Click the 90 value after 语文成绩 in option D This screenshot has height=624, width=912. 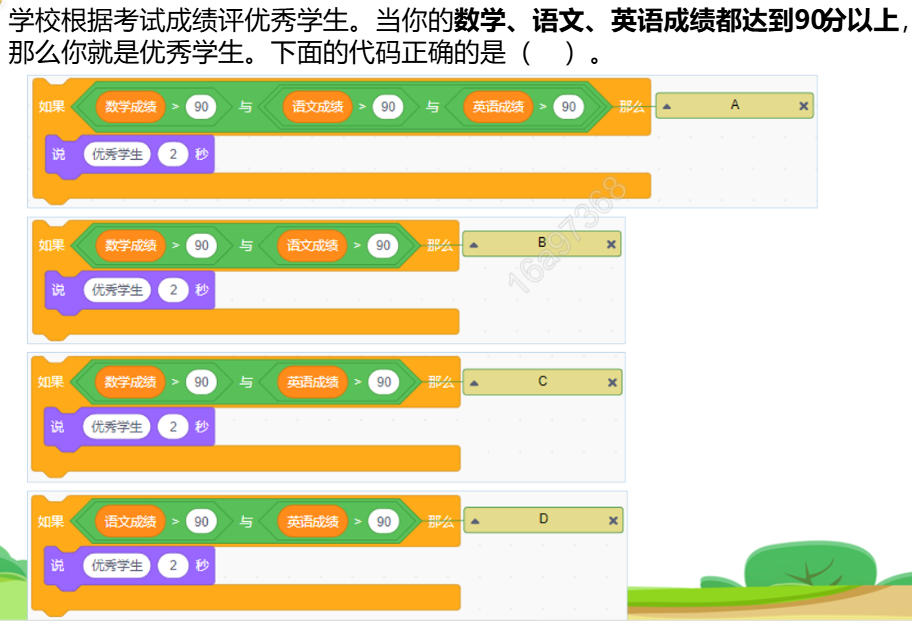[201, 522]
